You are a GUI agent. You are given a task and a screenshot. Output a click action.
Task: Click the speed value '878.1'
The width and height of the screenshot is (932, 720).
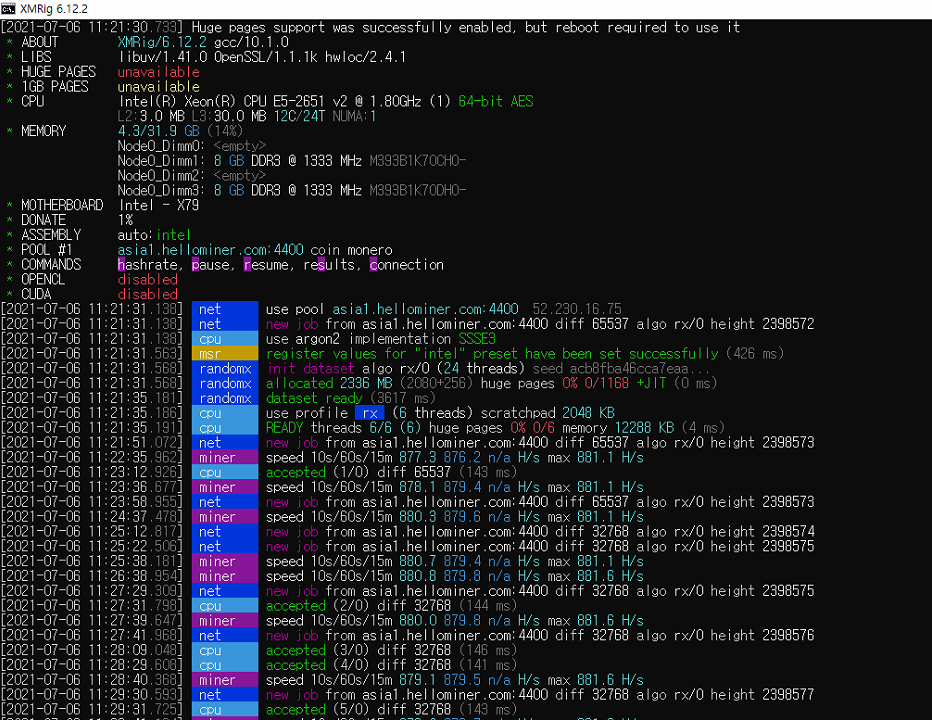(417, 488)
